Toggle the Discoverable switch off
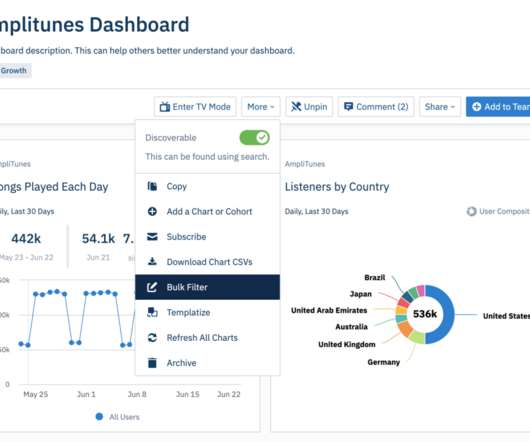The image size is (530, 442). [254, 138]
